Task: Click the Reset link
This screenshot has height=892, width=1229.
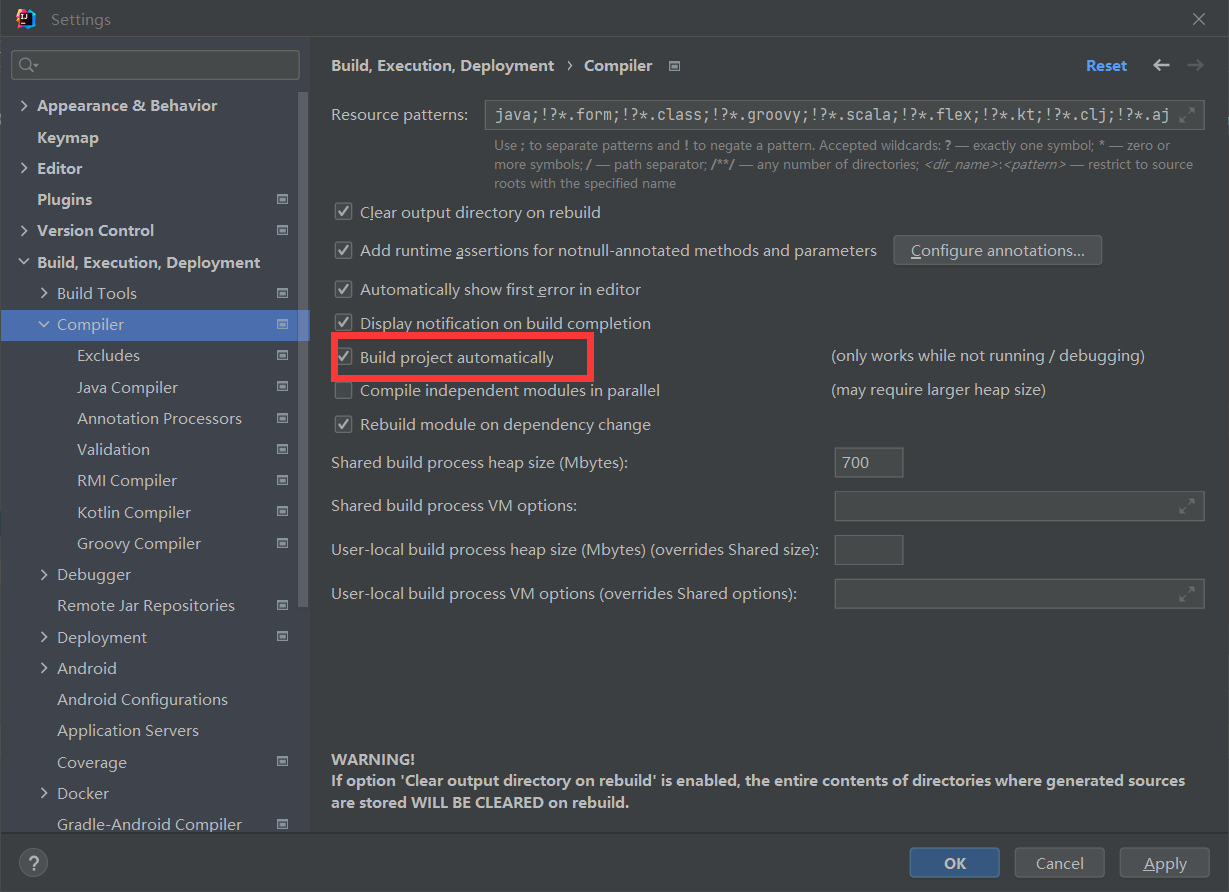Action: [x=1106, y=66]
